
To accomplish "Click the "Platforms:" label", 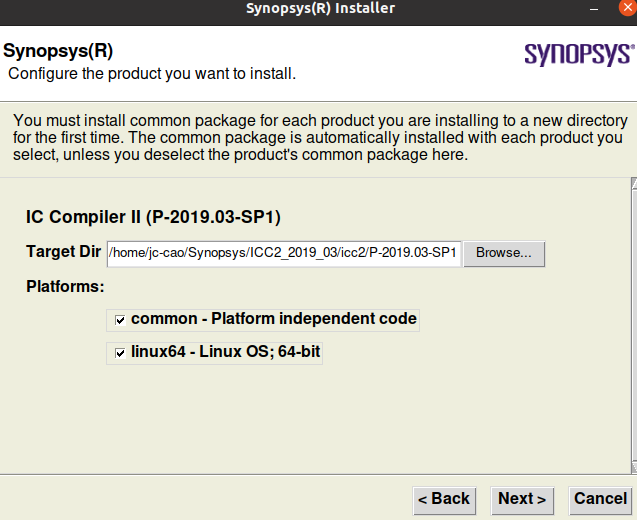I will pos(65,287).
